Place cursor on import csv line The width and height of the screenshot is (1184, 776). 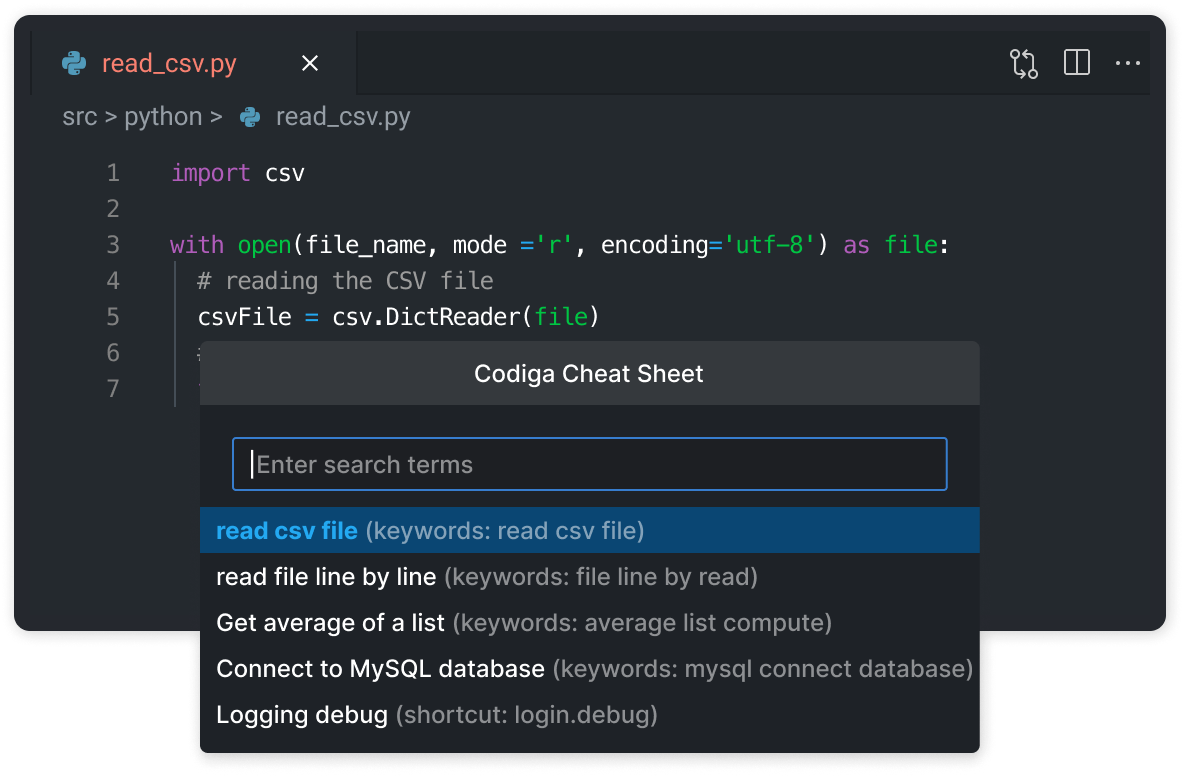point(238,173)
